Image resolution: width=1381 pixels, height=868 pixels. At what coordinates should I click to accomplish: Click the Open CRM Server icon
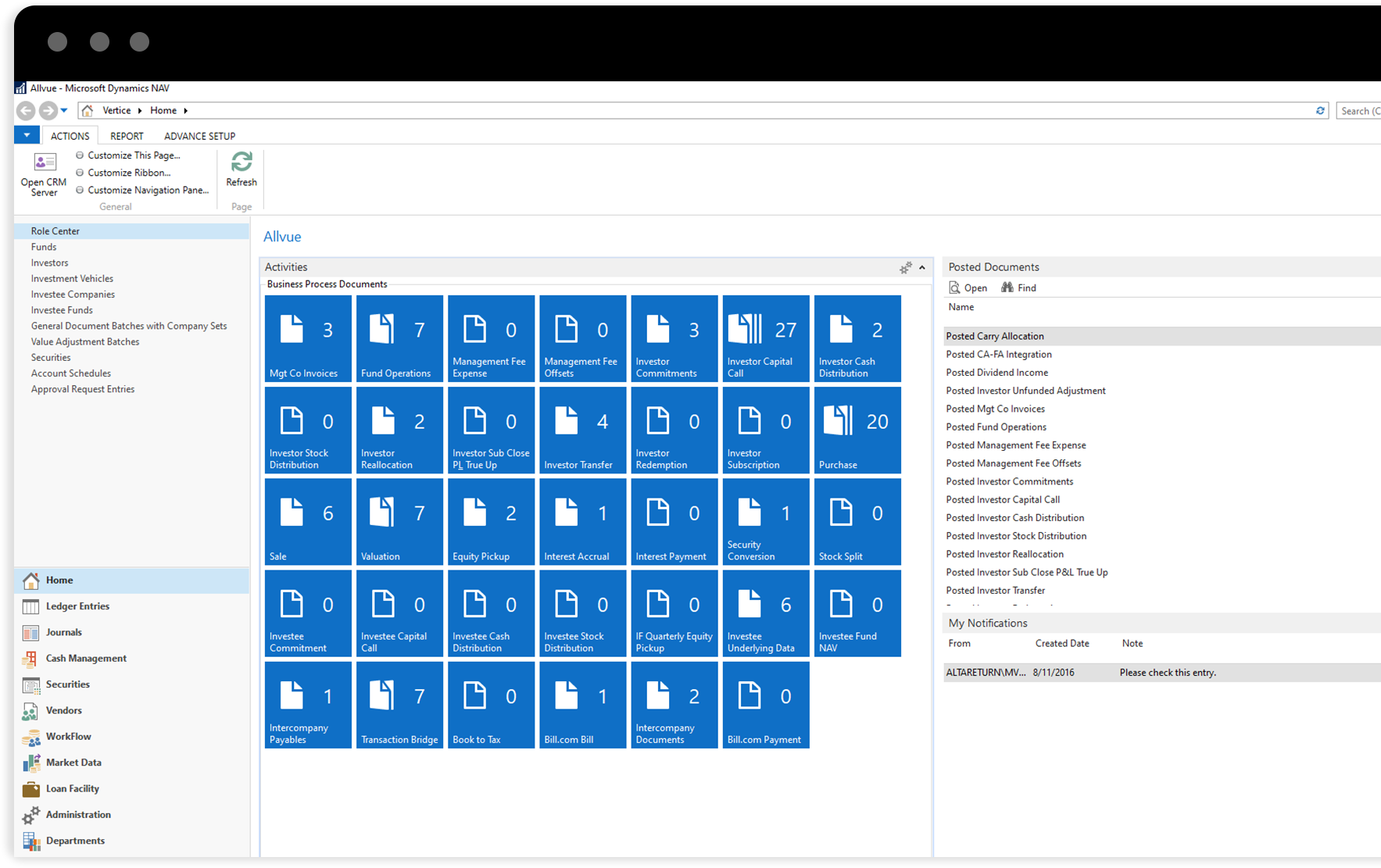coord(44,163)
